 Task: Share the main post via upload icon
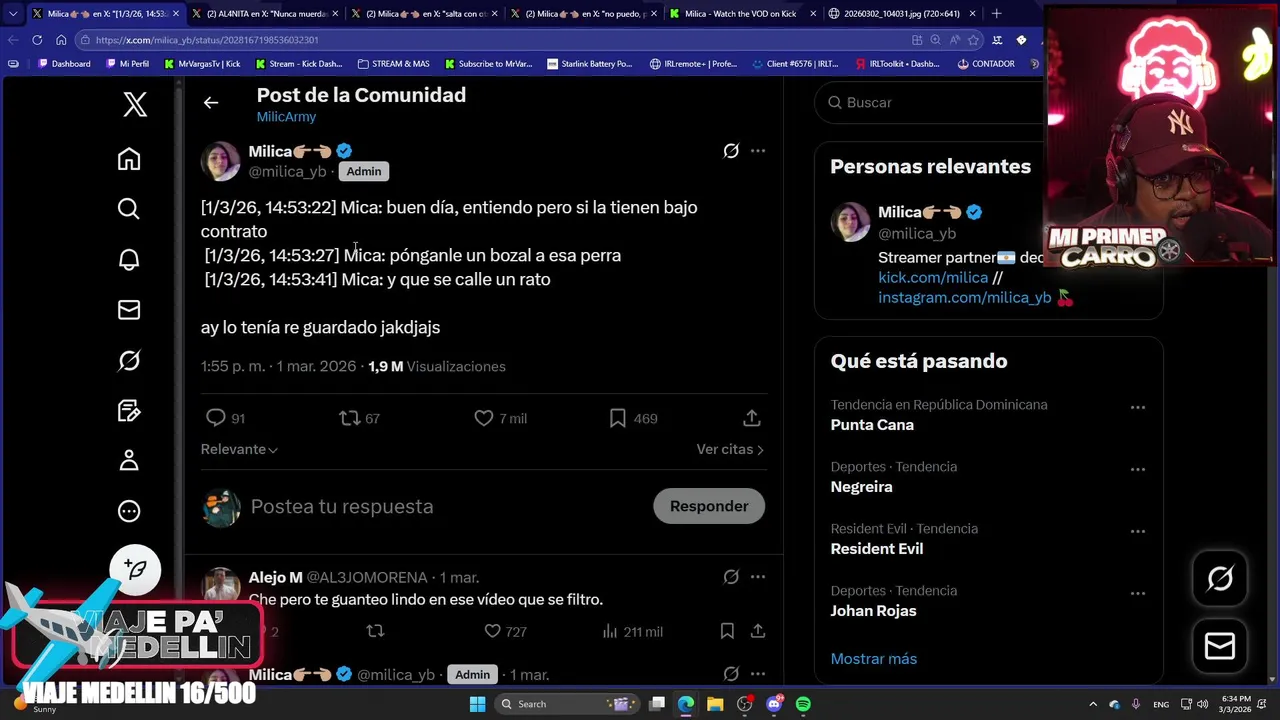point(752,418)
